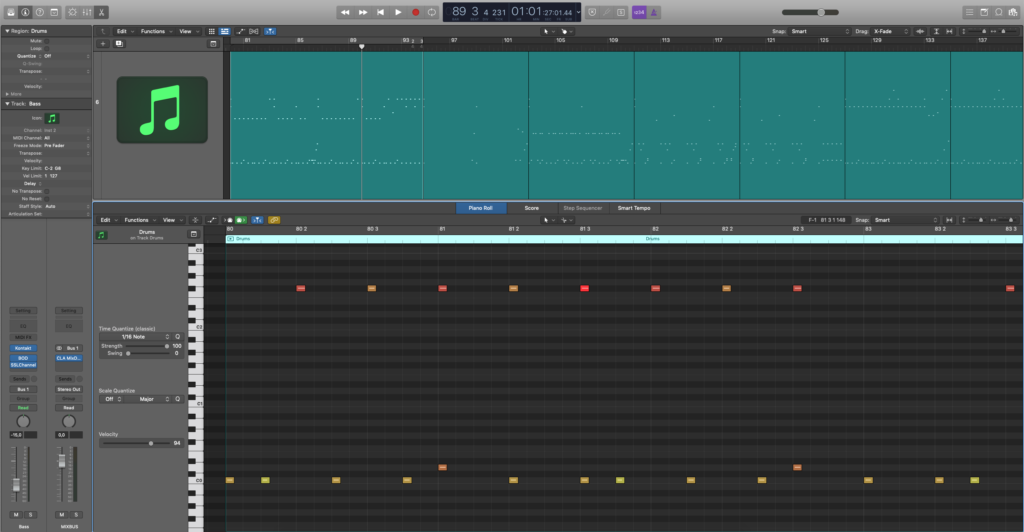The height and width of the screenshot is (532, 1024).
Task: Open the Kontakt instrument slot
Action: pos(23,348)
